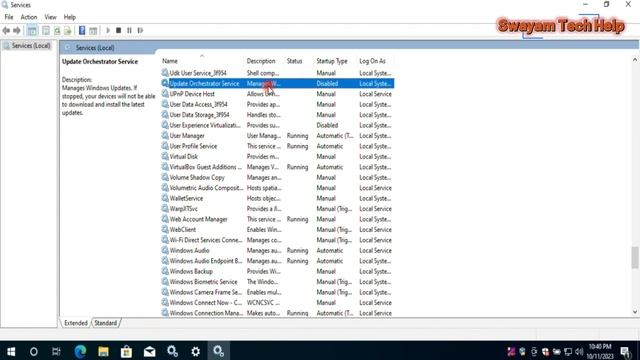Stop the service with the square icon
640x360 pixels.
pos(118,31)
